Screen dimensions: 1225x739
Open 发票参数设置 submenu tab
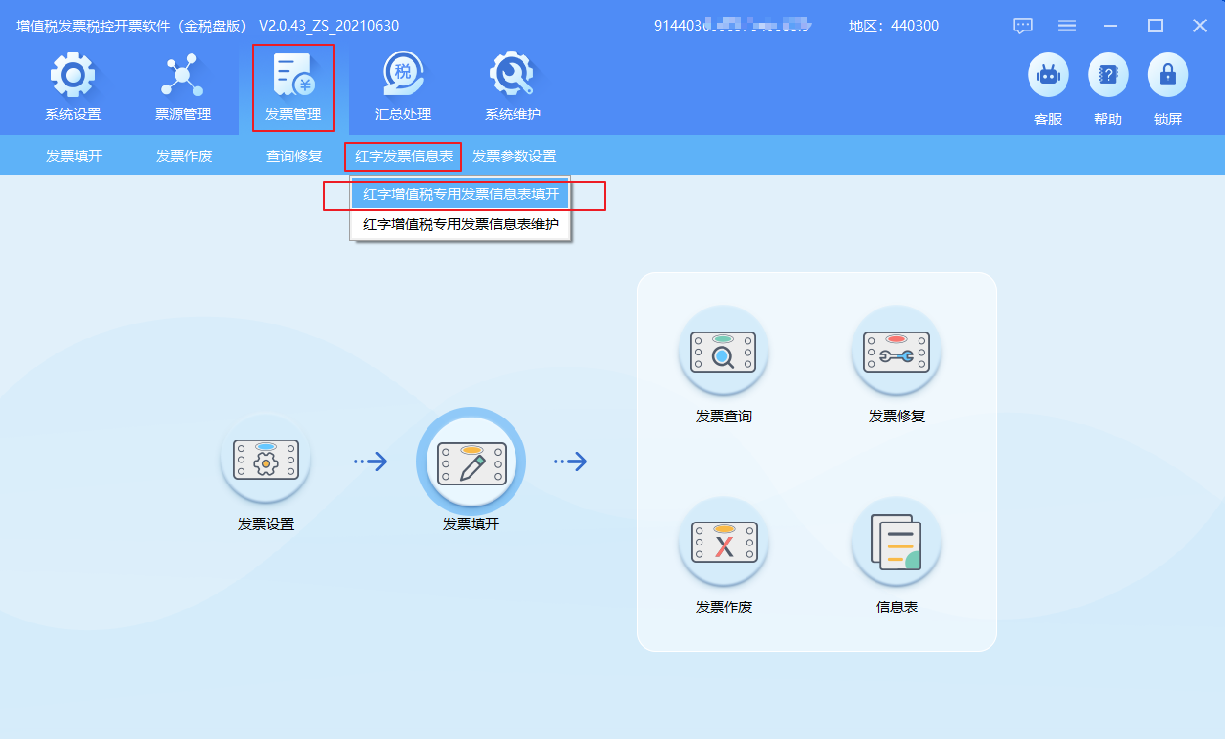(x=514, y=156)
